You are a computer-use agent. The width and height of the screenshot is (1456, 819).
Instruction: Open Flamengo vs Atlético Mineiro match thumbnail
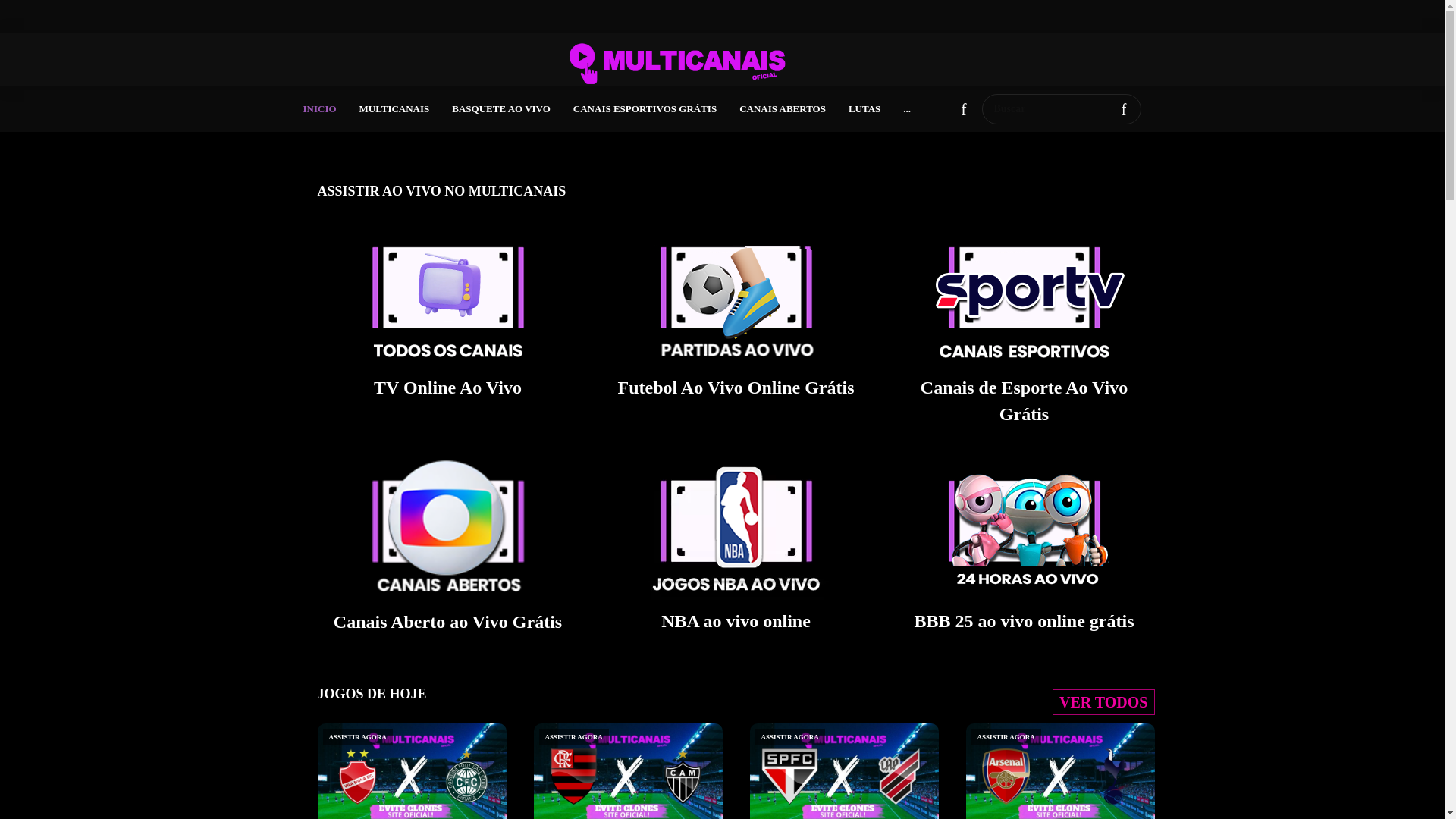pos(628,771)
